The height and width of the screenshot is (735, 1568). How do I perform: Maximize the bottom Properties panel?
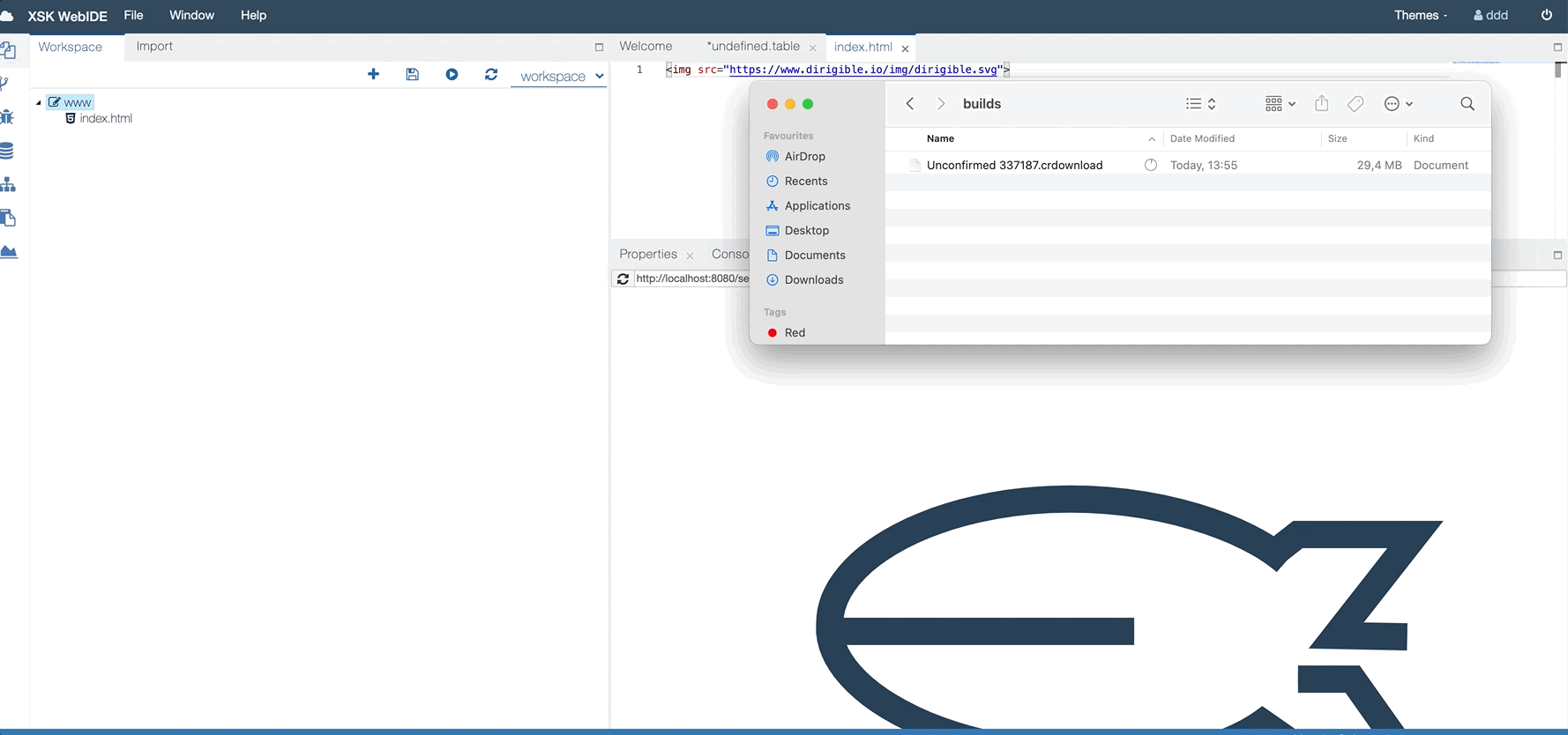tap(1557, 256)
